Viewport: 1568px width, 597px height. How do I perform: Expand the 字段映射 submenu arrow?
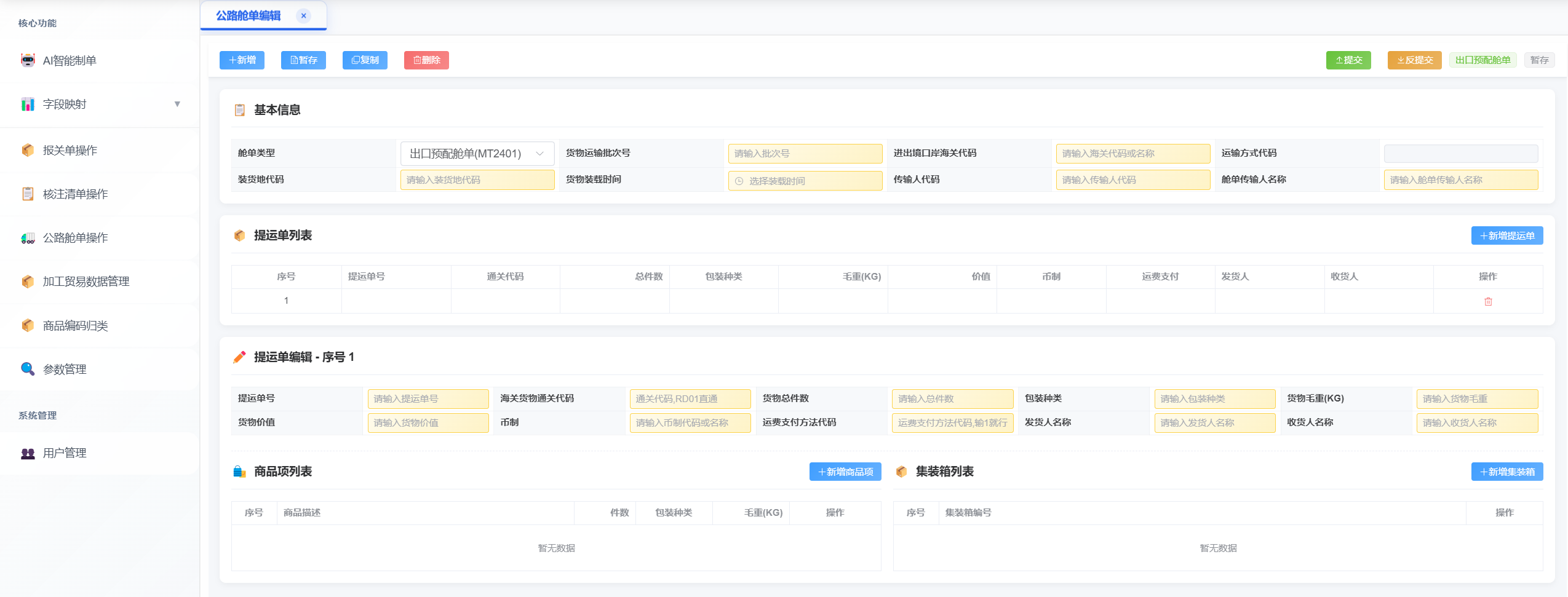(177, 104)
